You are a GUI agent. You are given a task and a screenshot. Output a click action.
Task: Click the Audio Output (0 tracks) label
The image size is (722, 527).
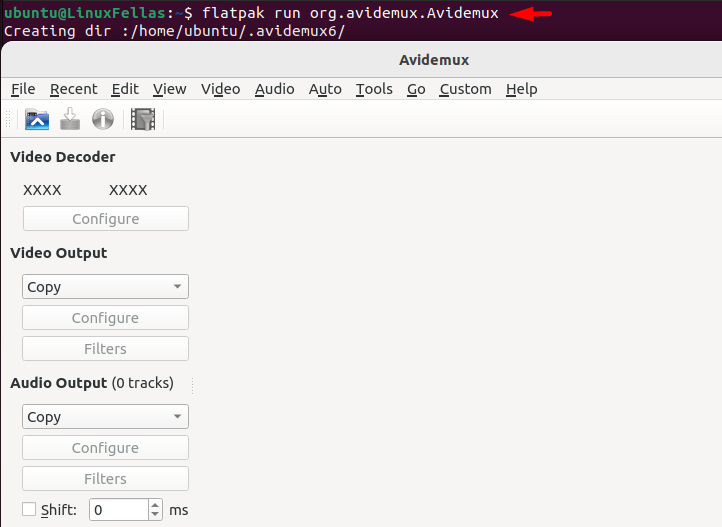click(92, 383)
